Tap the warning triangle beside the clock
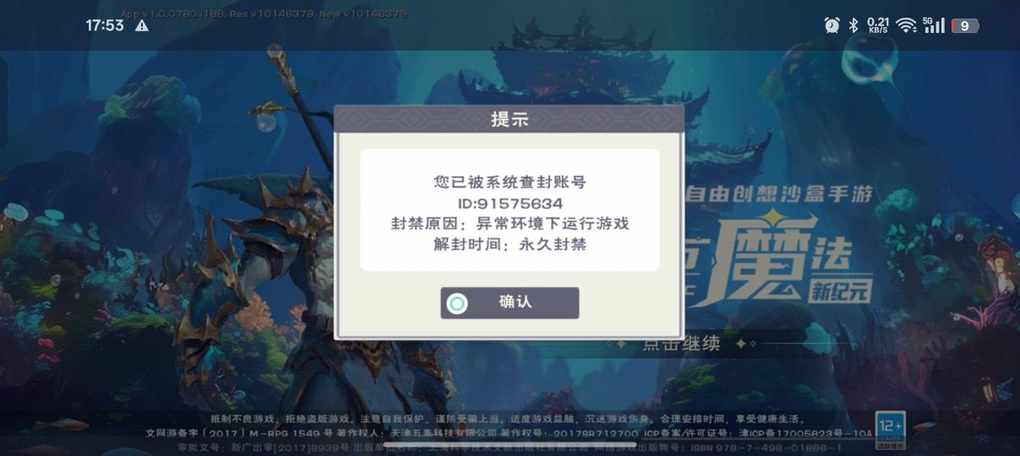Image resolution: width=1020 pixels, height=456 pixels. coord(142,25)
